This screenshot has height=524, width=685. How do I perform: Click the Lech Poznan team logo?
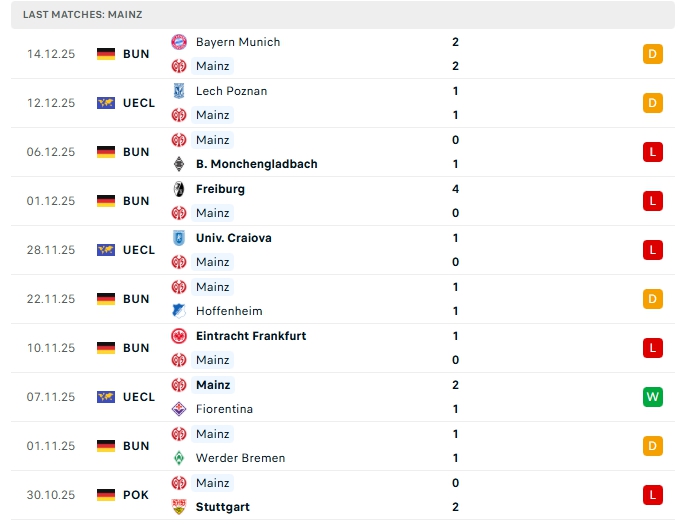pos(179,91)
